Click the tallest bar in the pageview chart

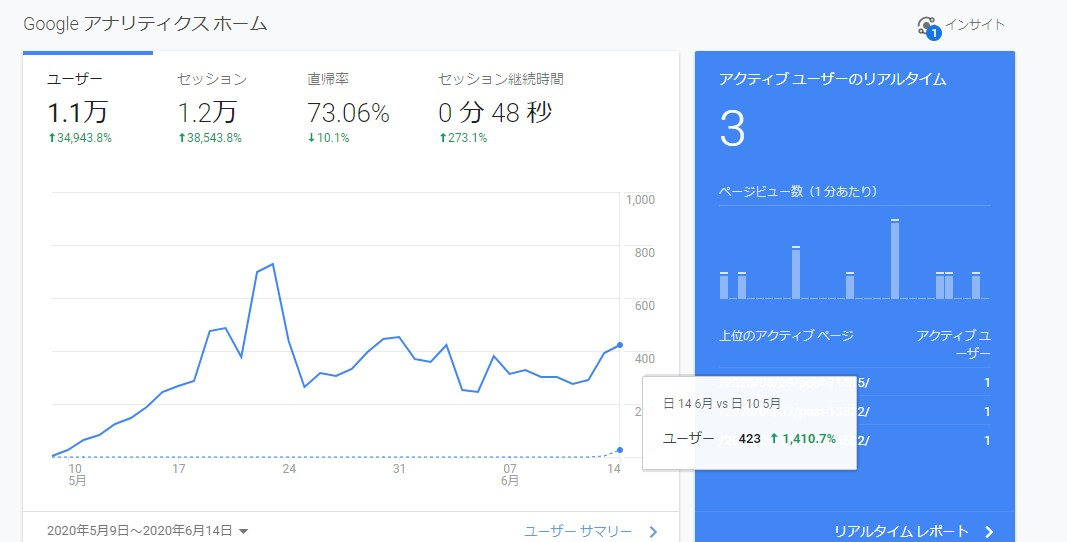click(x=895, y=259)
